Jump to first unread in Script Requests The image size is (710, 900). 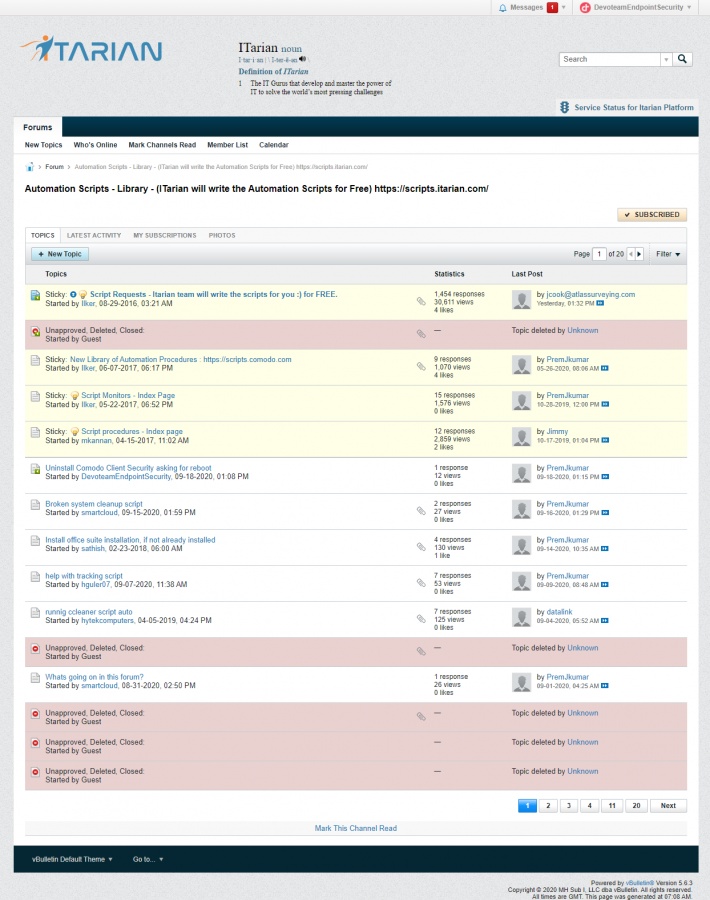coord(73,294)
